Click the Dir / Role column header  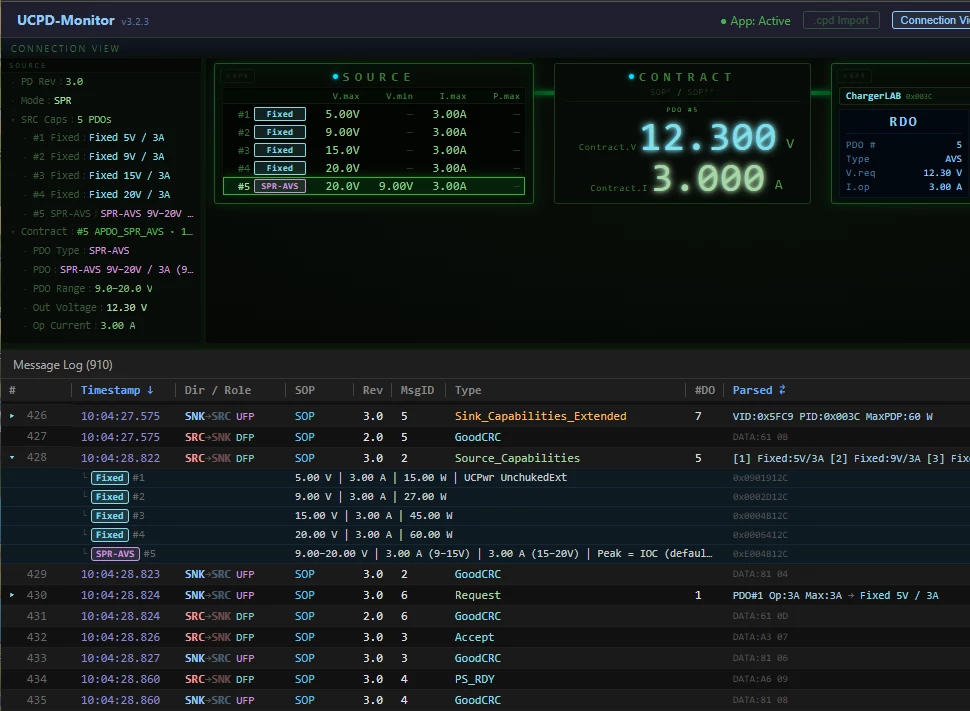tap(218, 390)
